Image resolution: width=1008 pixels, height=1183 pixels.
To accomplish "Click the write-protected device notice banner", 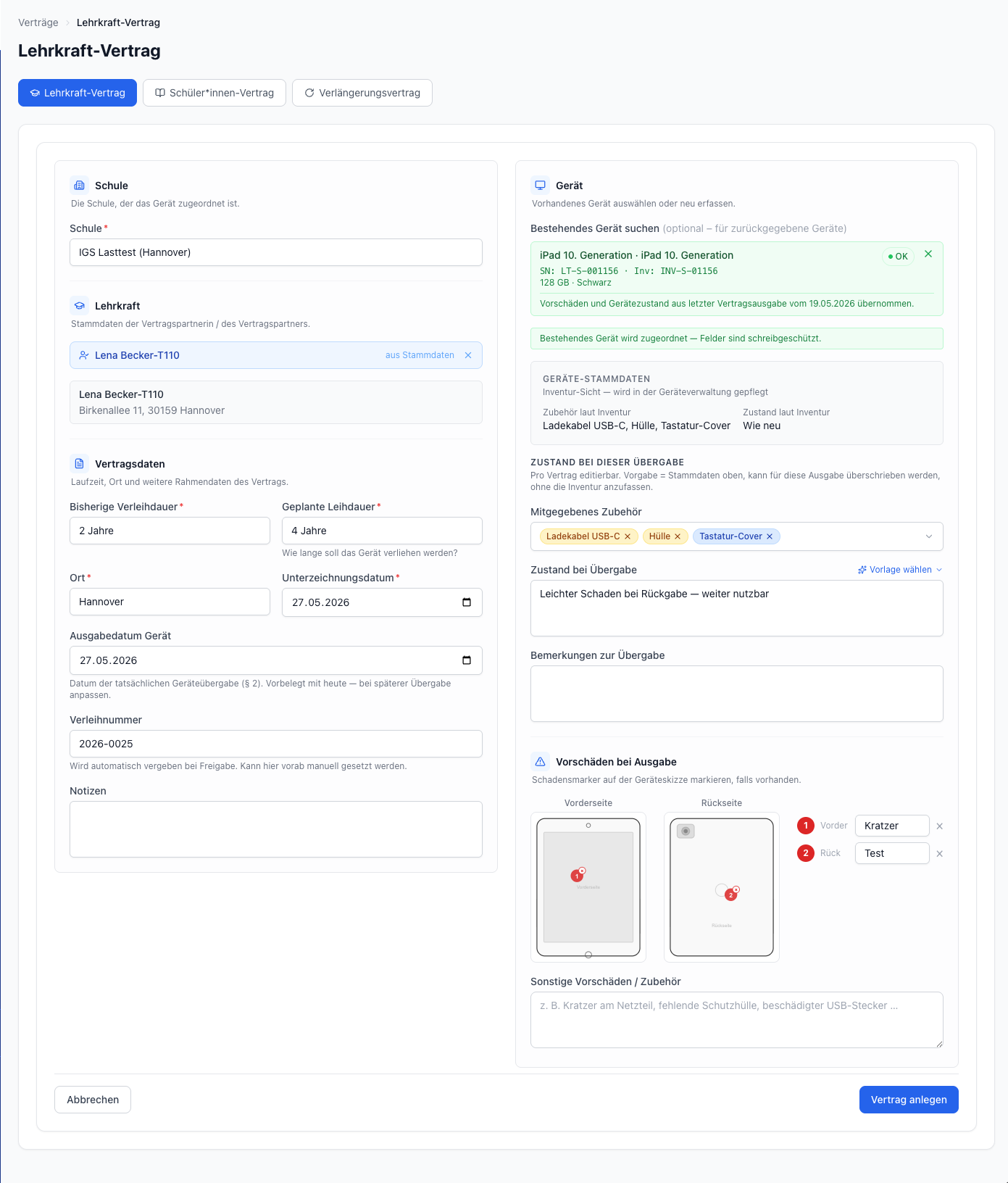I will [x=737, y=339].
